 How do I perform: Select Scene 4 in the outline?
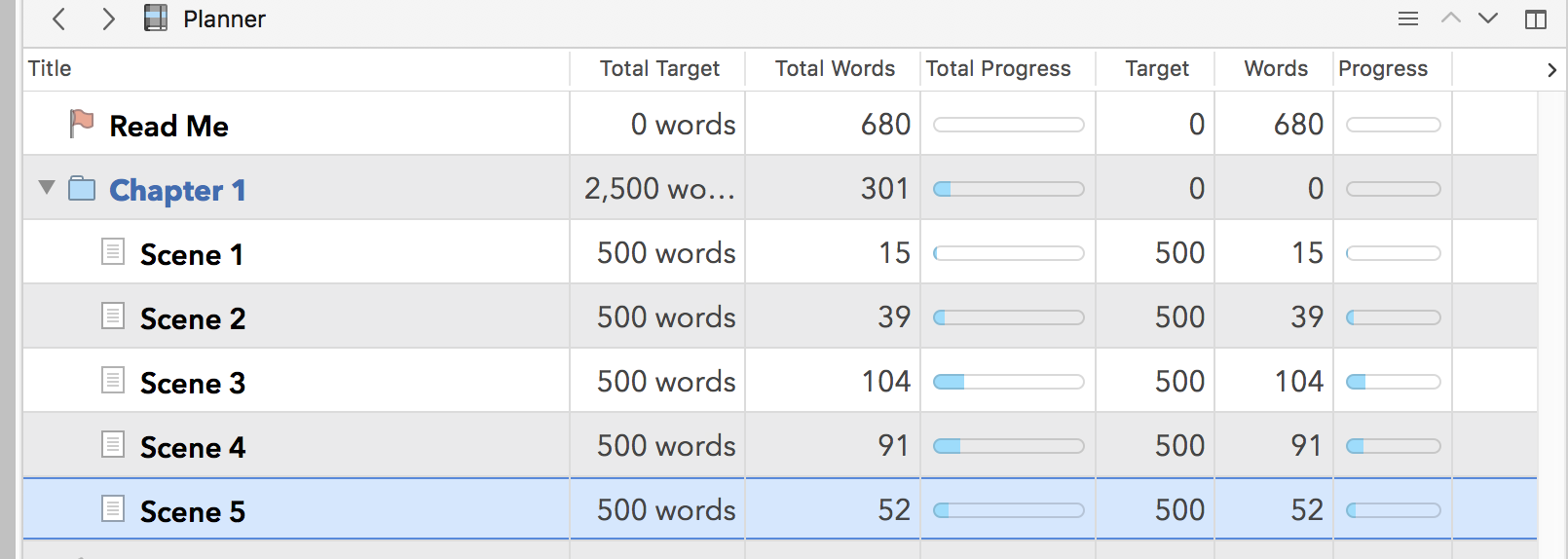[x=193, y=447]
